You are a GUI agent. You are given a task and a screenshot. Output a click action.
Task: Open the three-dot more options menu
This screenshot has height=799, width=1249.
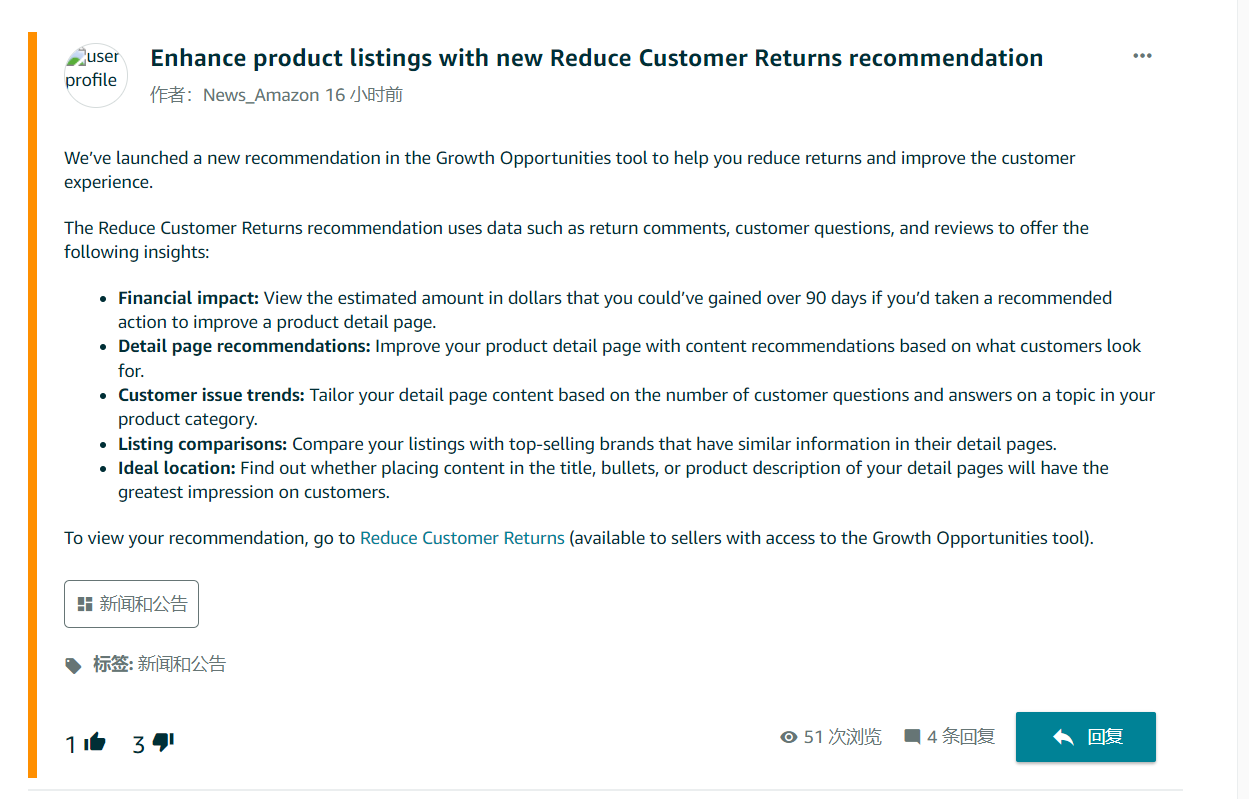[1142, 56]
